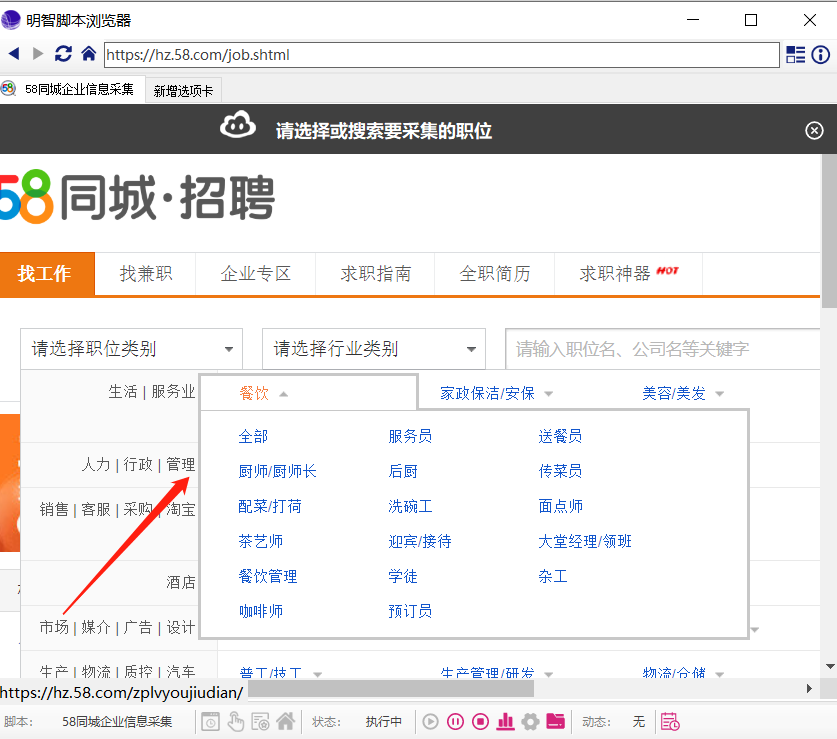Viewport: 837px width, 739px height.
Task: Open the pink folder icon
Action: pos(555,722)
